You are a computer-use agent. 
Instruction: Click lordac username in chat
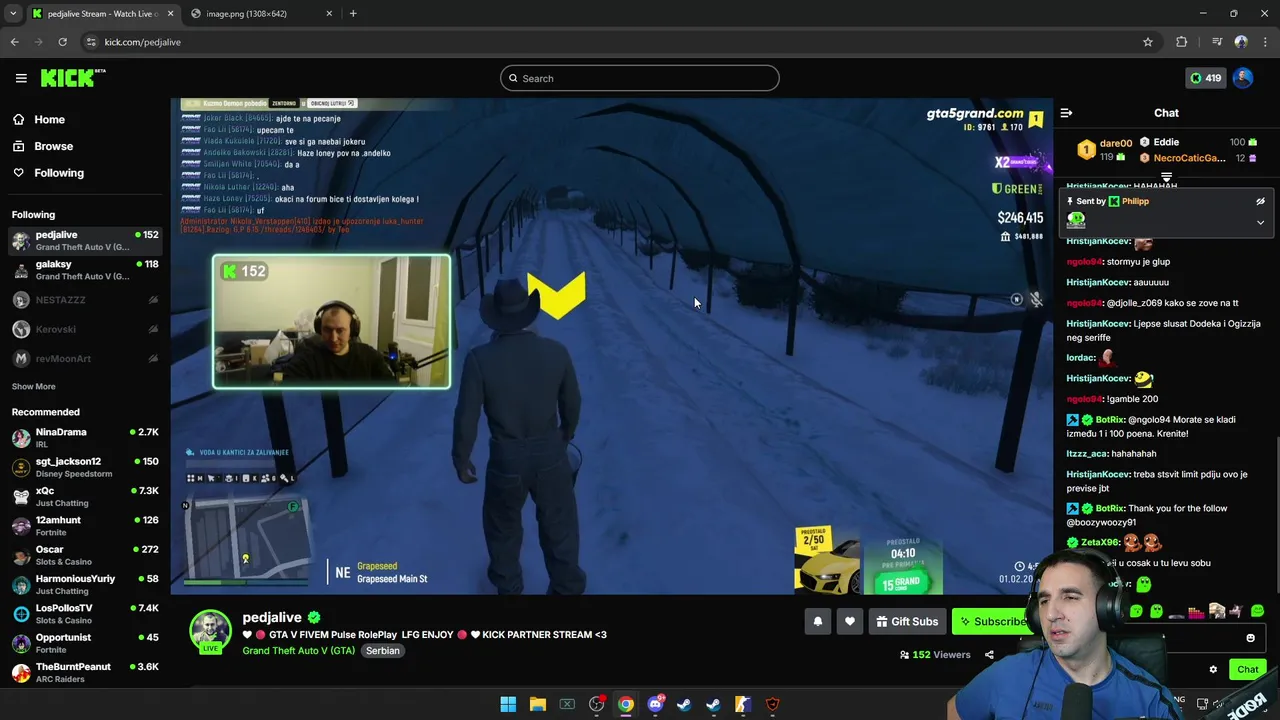(x=1081, y=358)
